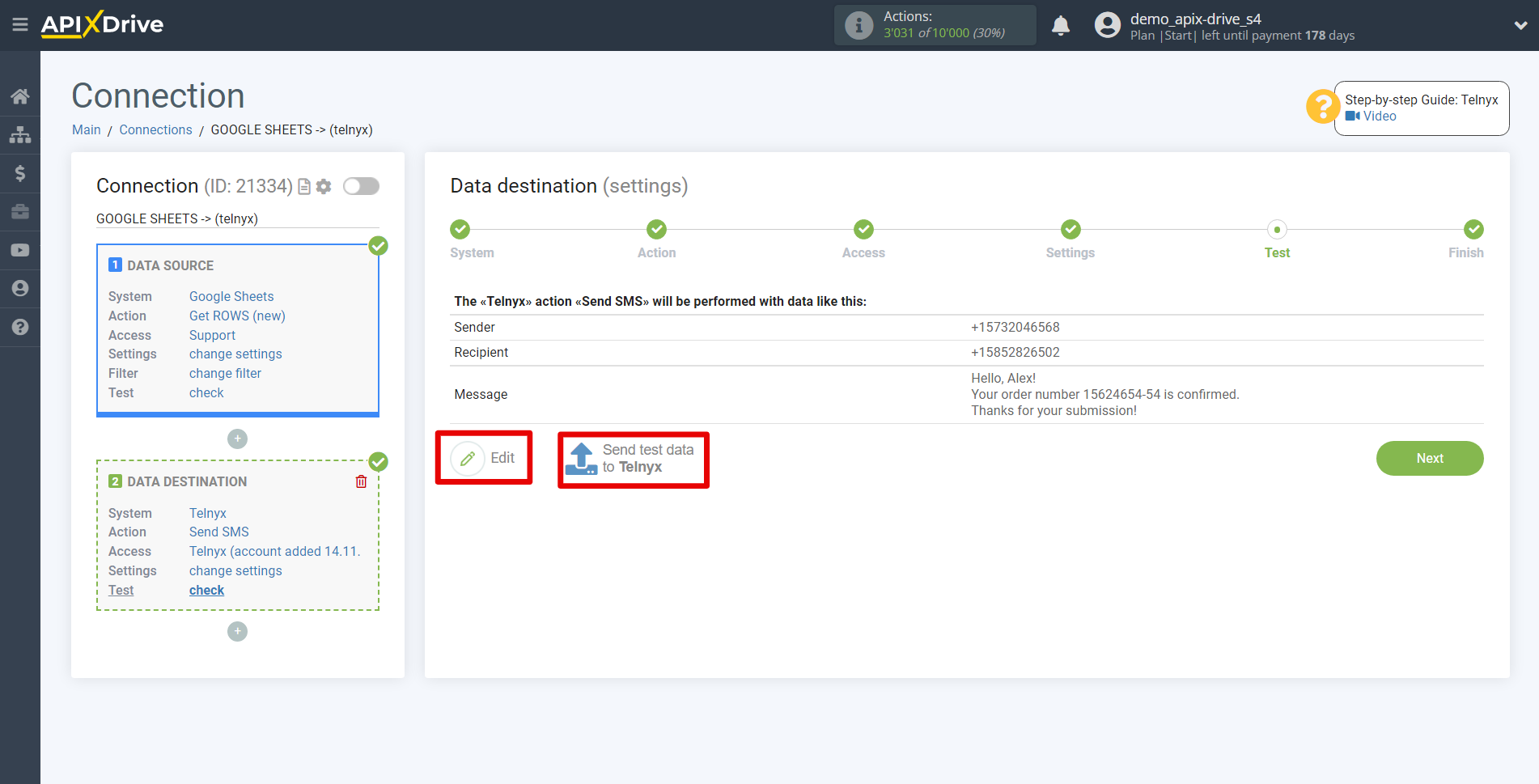Go to the Access step
Screen dimensions: 1539x784
(863, 230)
